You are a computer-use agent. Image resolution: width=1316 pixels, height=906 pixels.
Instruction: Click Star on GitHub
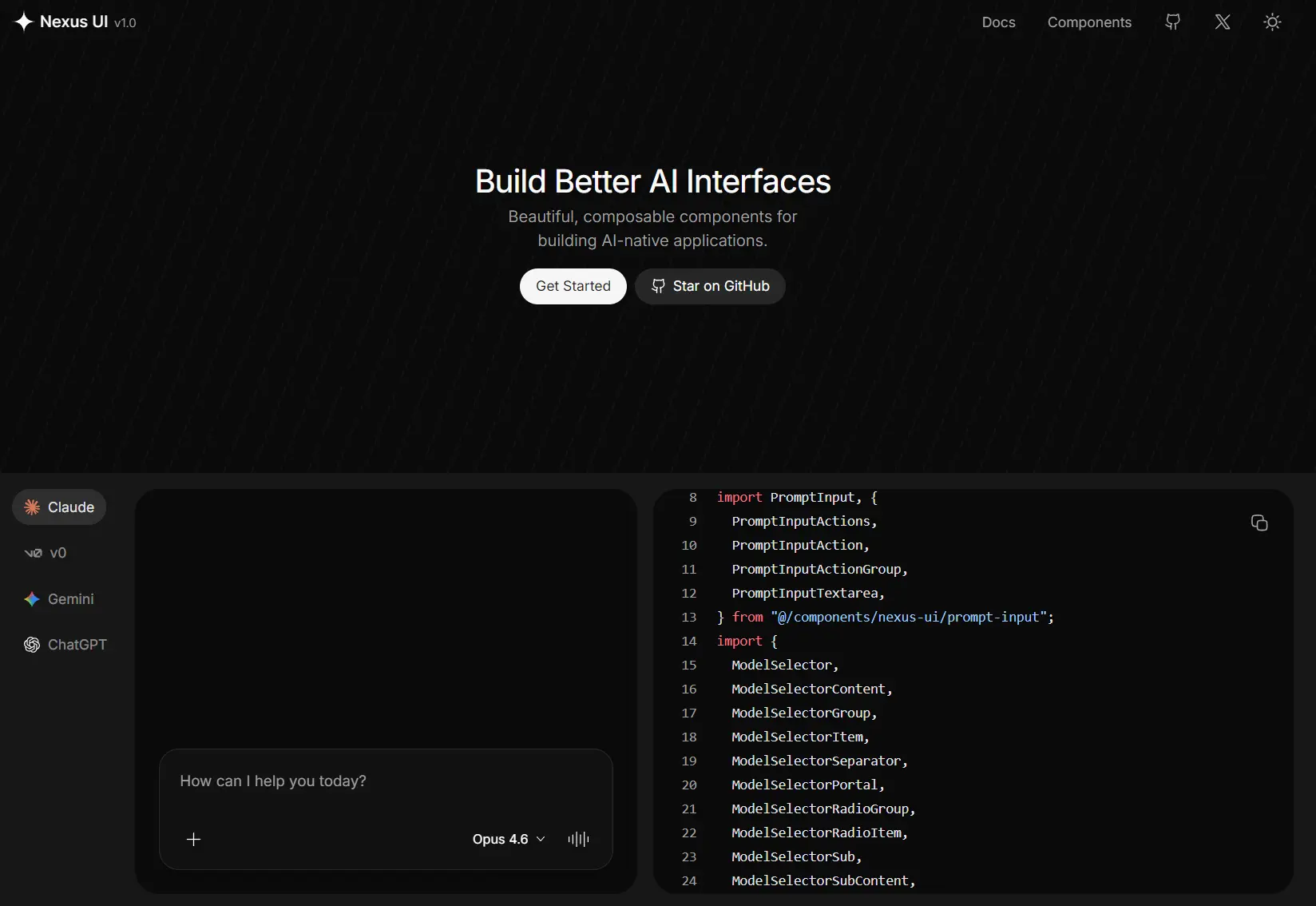(710, 286)
